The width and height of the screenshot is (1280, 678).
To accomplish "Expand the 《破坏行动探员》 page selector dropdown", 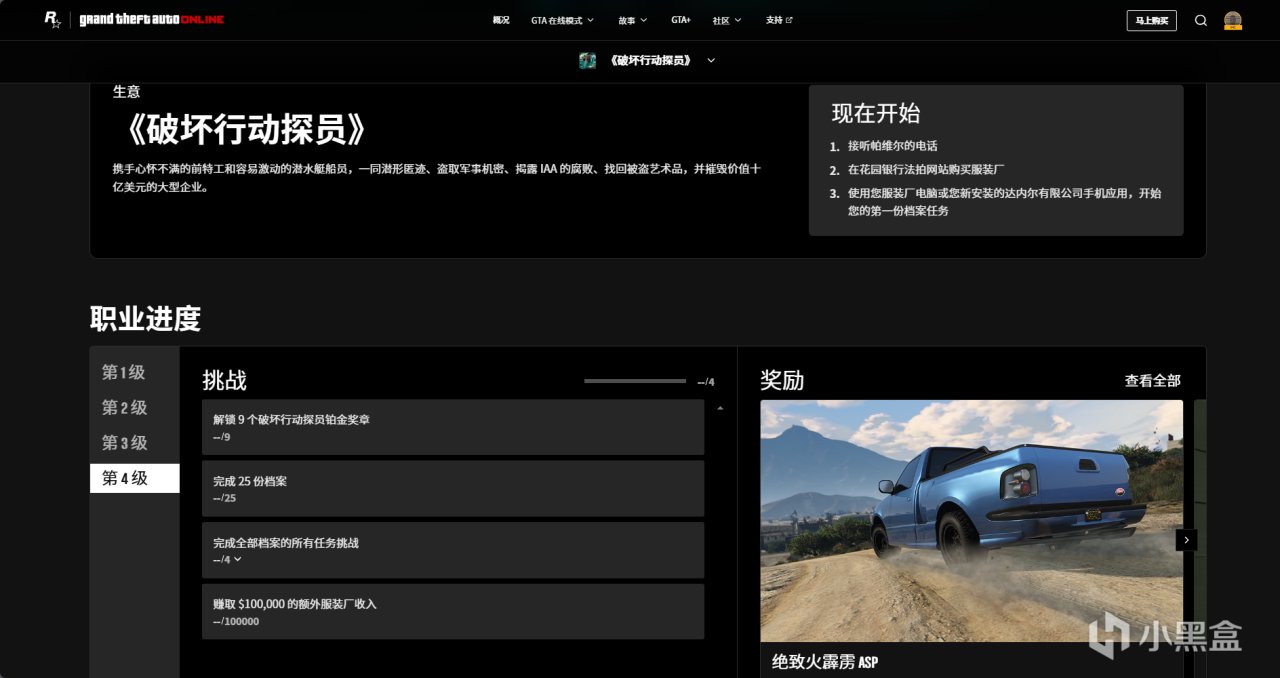I will (662, 61).
